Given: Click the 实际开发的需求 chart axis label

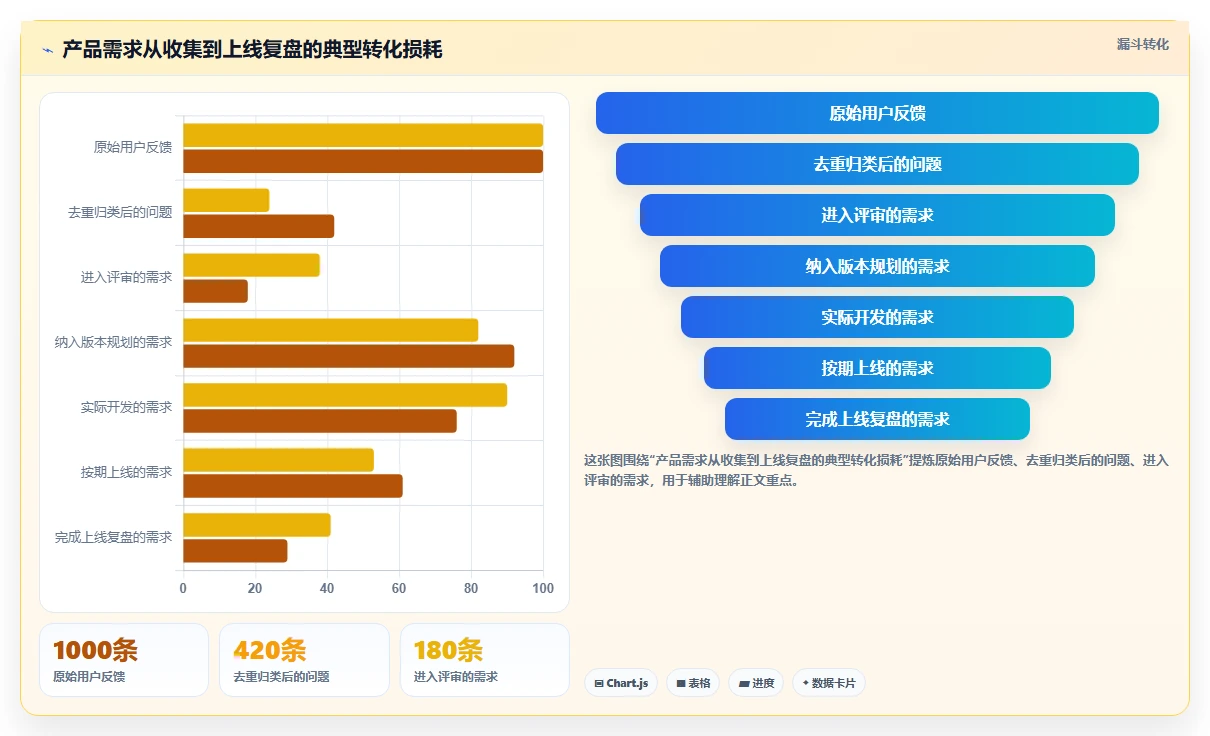Looking at the screenshot, I should [126, 407].
